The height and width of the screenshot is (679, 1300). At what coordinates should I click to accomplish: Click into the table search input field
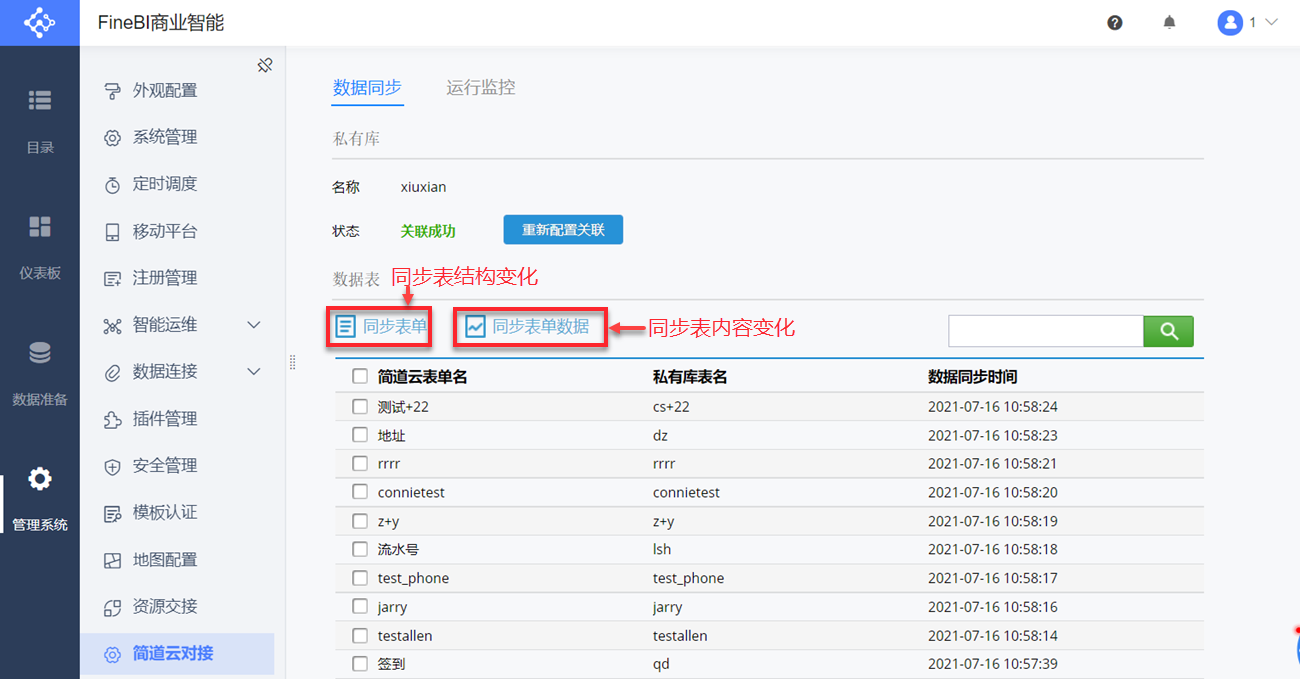1046,331
